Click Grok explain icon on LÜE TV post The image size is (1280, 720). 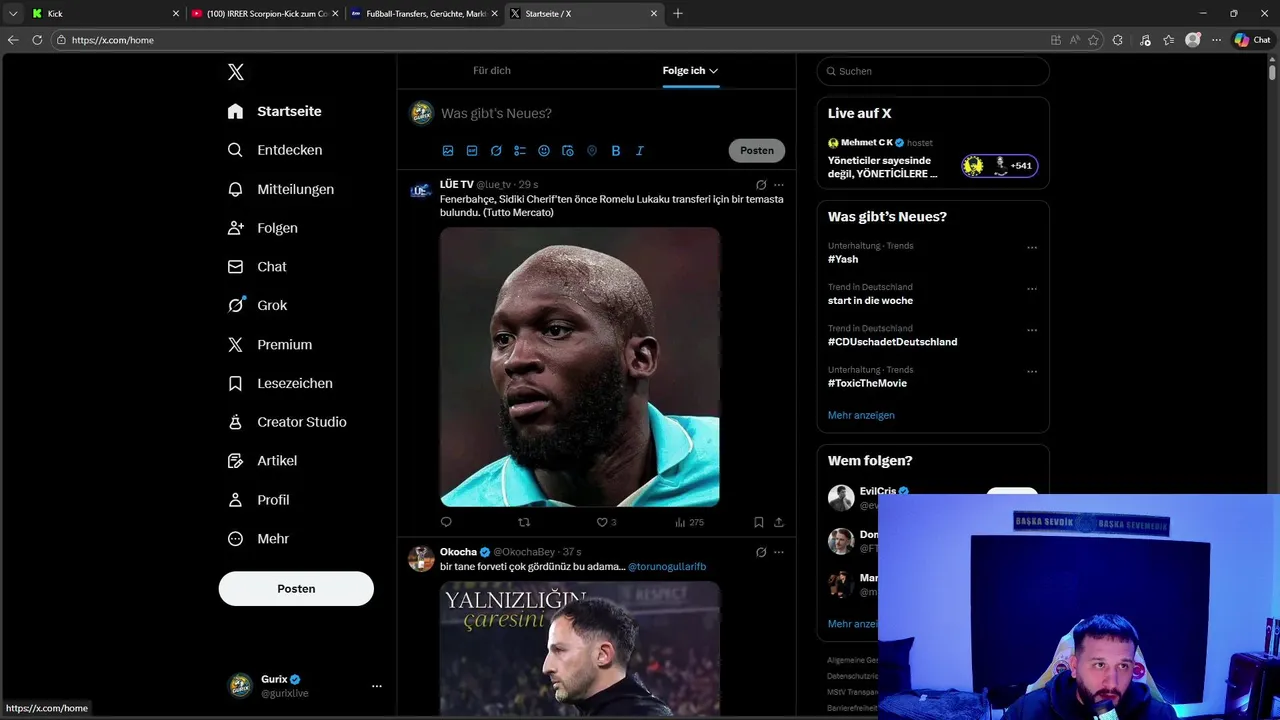click(761, 185)
